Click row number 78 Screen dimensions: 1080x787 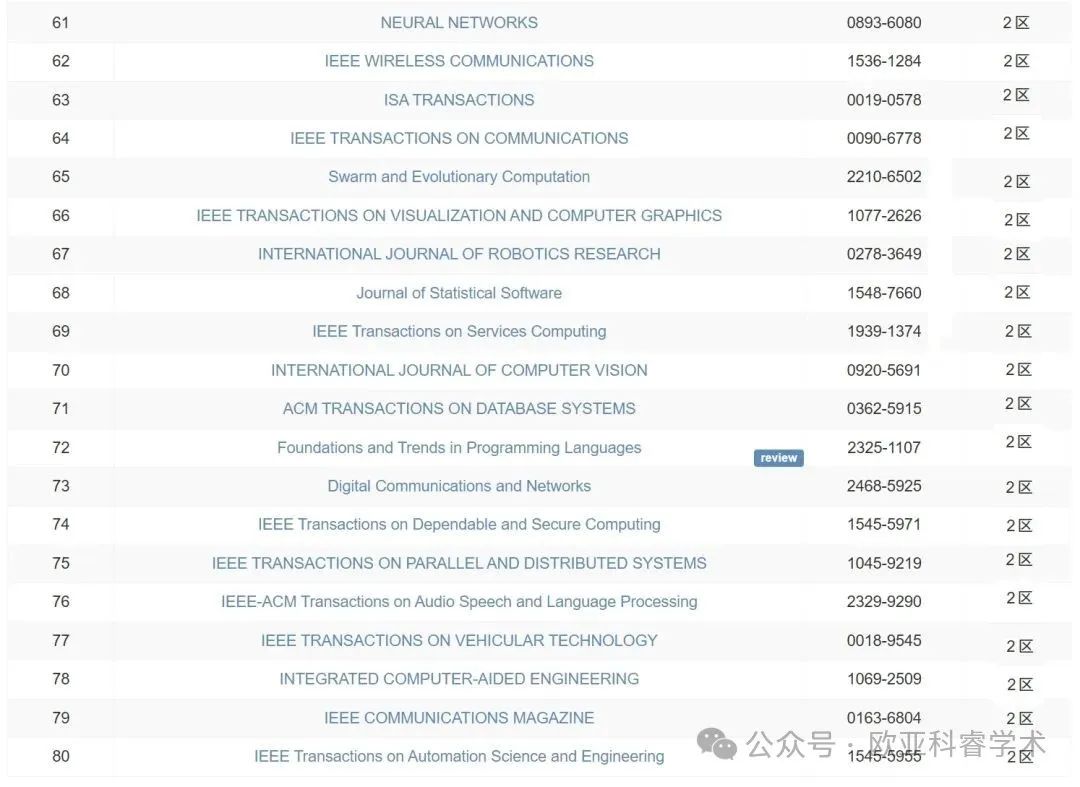tap(61, 679)
